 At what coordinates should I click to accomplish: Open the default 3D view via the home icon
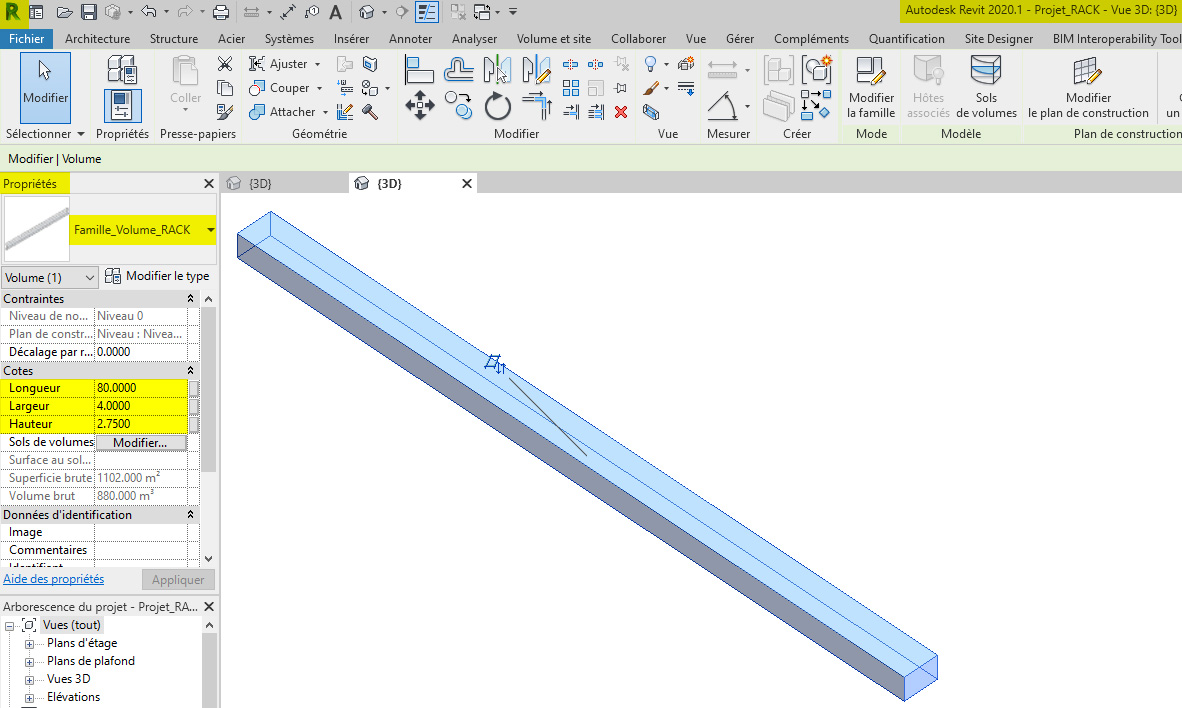[x=366, y=12]
